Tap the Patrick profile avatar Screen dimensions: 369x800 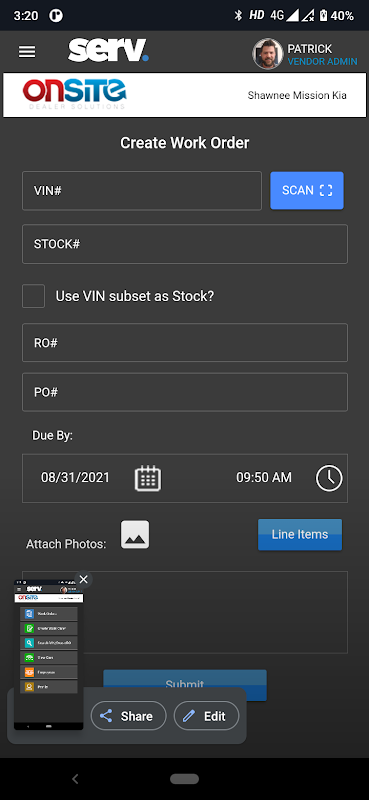(267, 54)
